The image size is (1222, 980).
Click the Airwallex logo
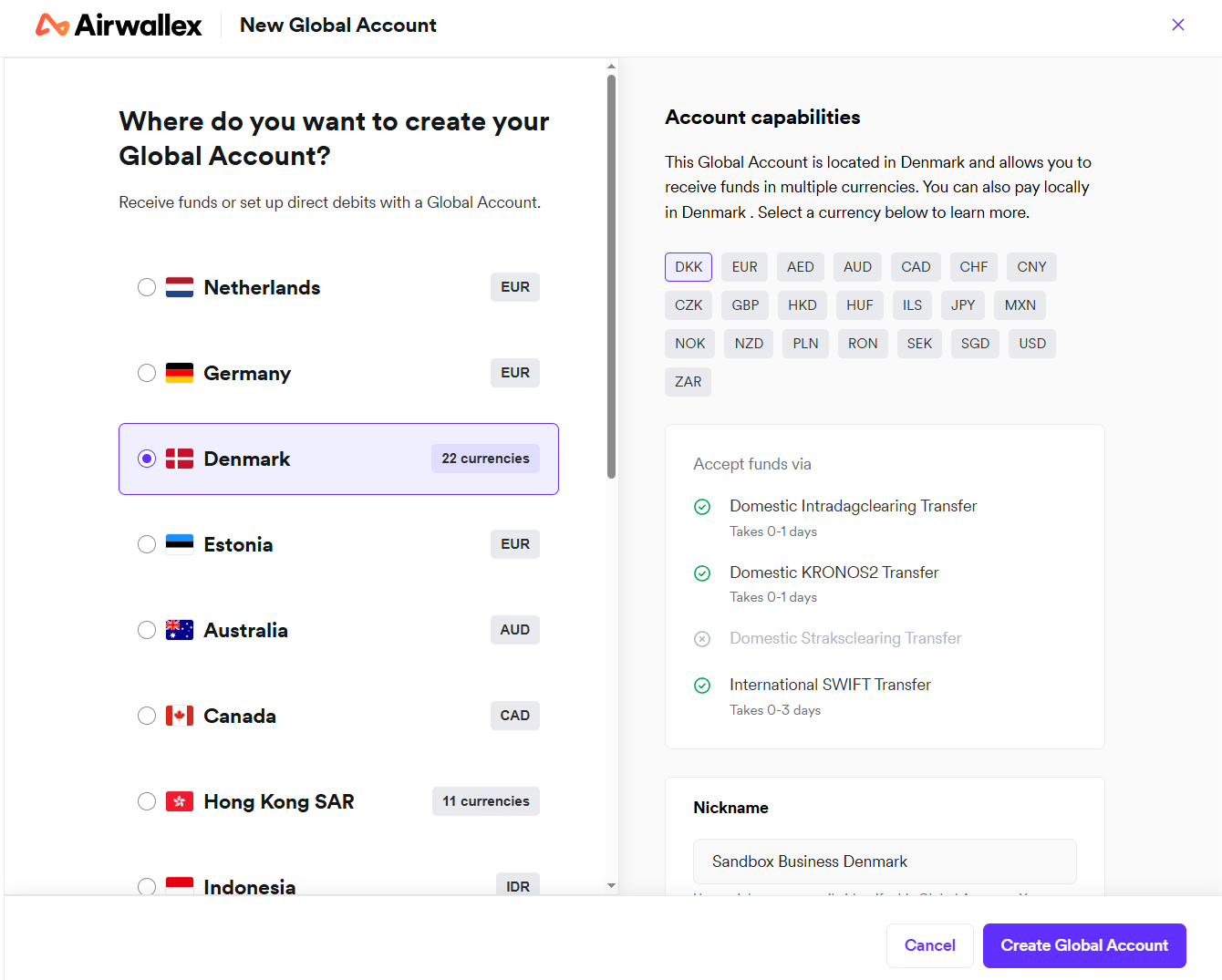click(x=118, y=26)
